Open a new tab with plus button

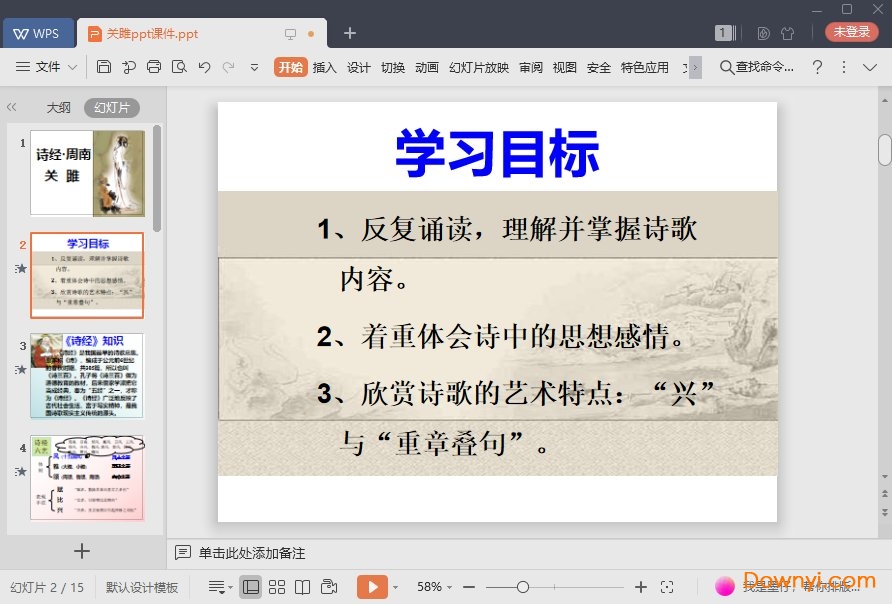pyautogui.click(x=350, y=33)
